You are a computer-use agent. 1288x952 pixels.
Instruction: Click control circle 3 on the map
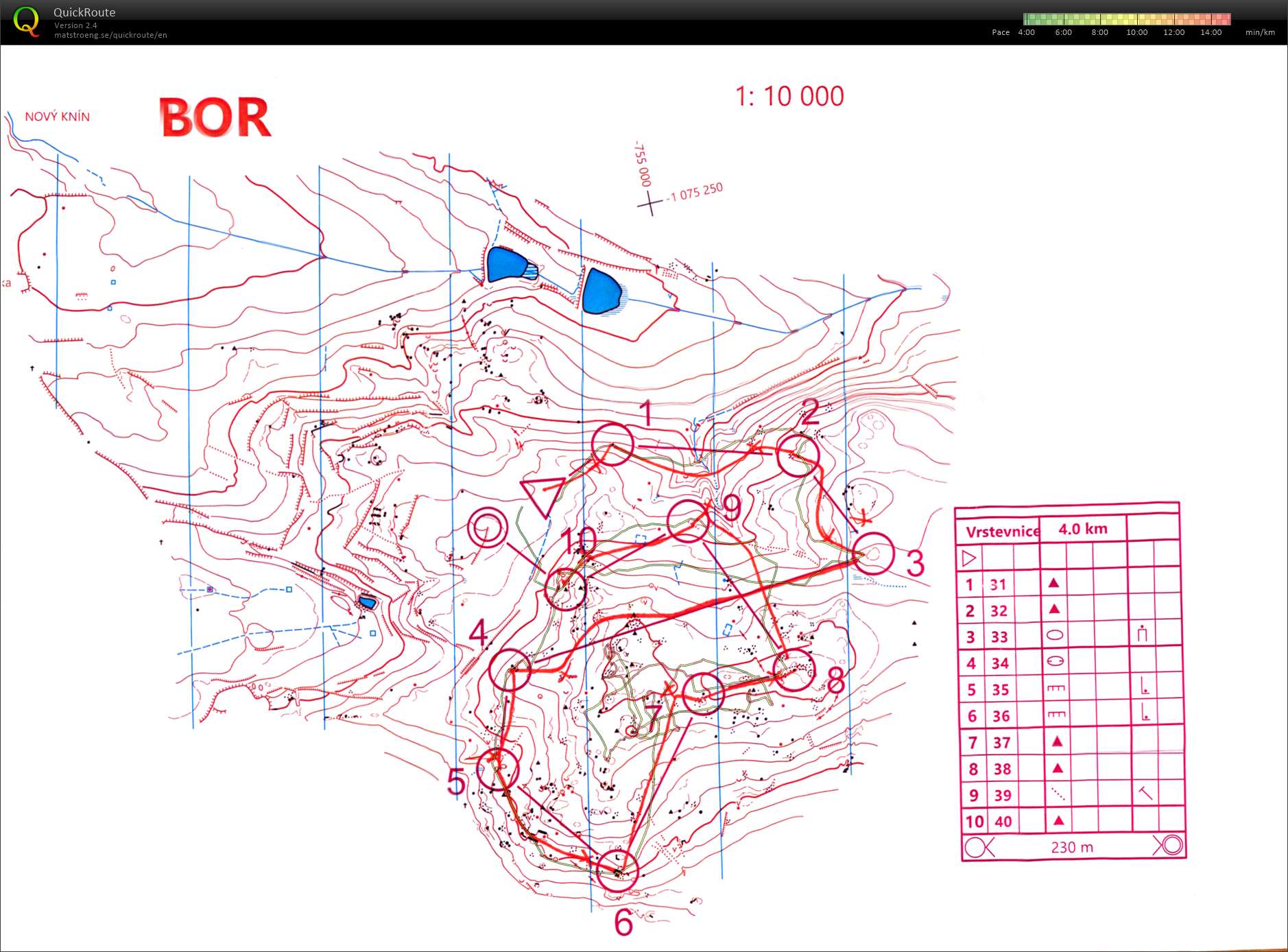pos(874,554)
